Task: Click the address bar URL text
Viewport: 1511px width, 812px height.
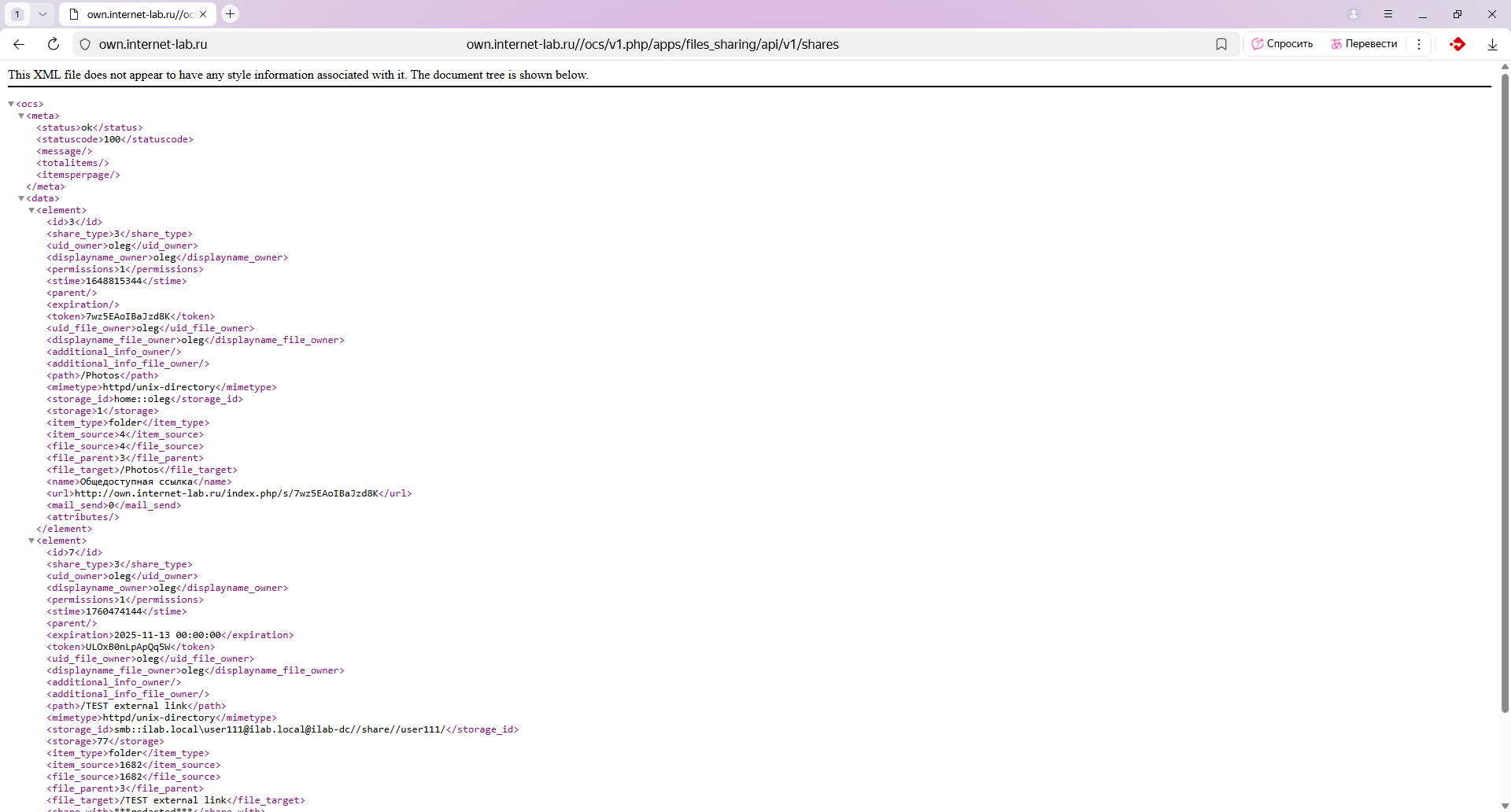Action: (x=652, y=44)
